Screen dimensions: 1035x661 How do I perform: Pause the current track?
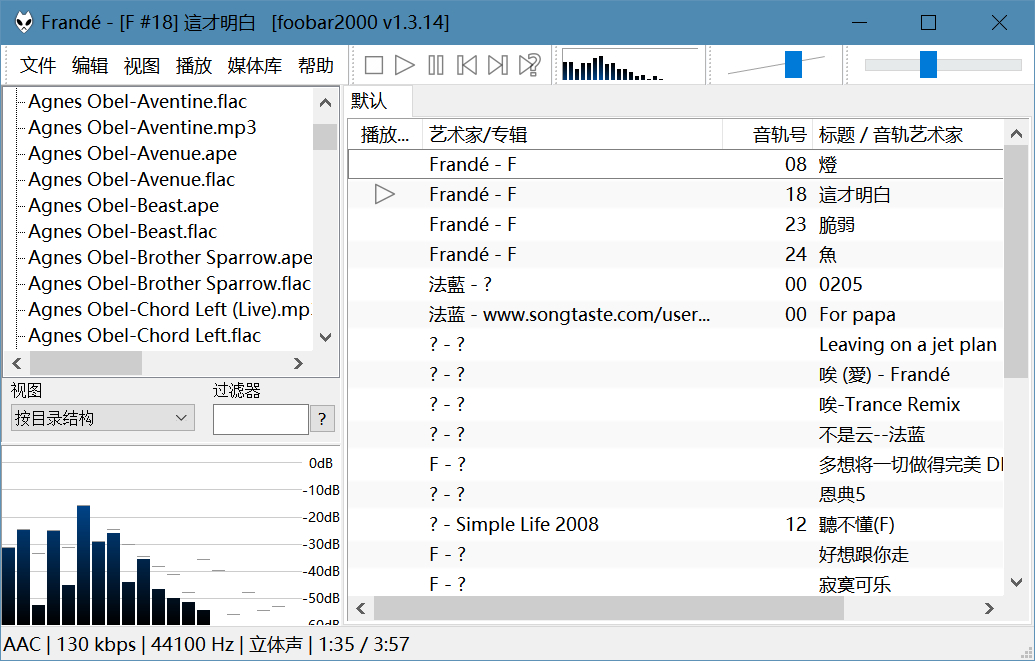pos(436,65)
